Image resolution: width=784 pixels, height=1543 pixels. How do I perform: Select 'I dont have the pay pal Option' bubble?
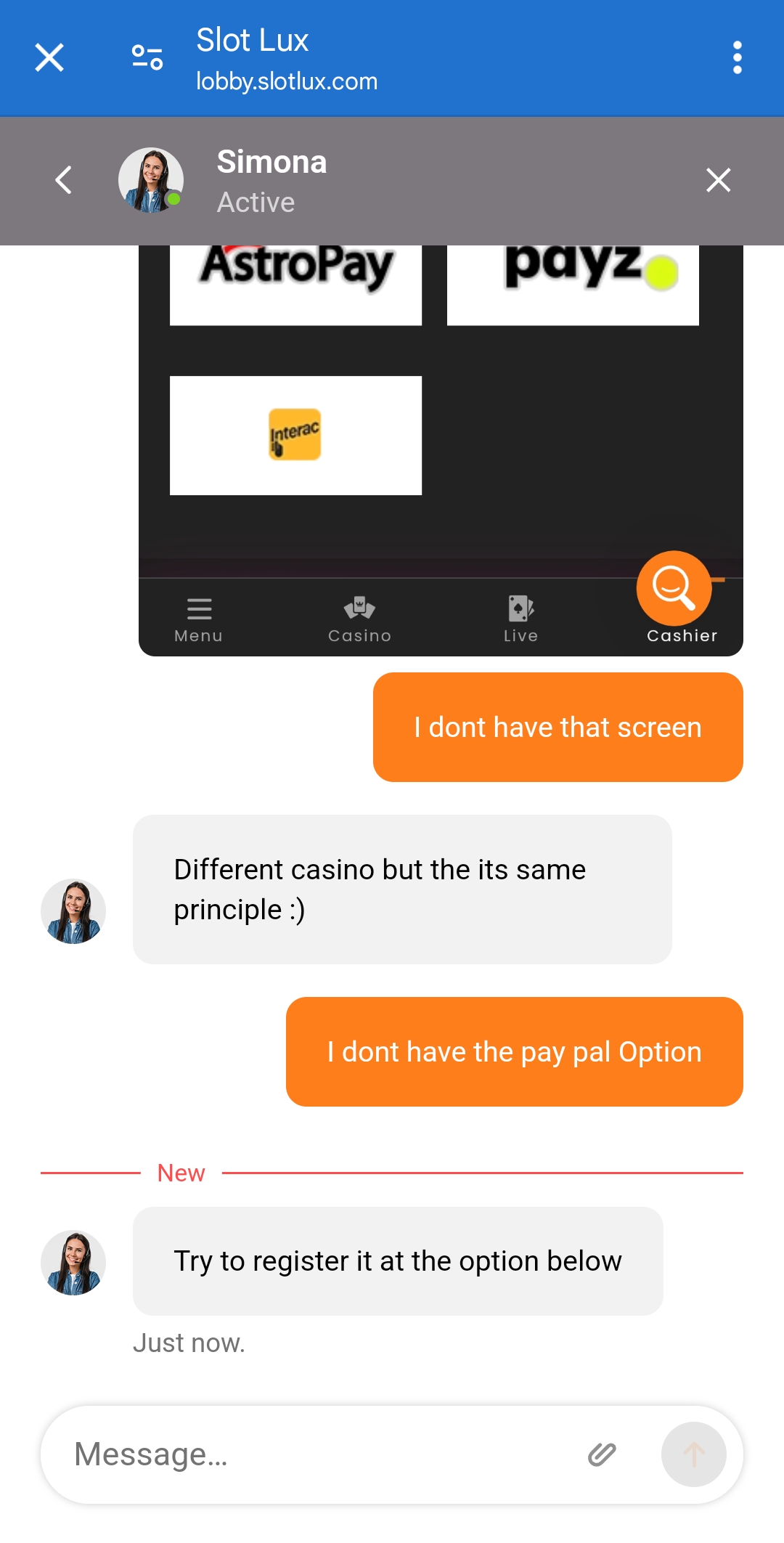click(x=515, y=1051)
